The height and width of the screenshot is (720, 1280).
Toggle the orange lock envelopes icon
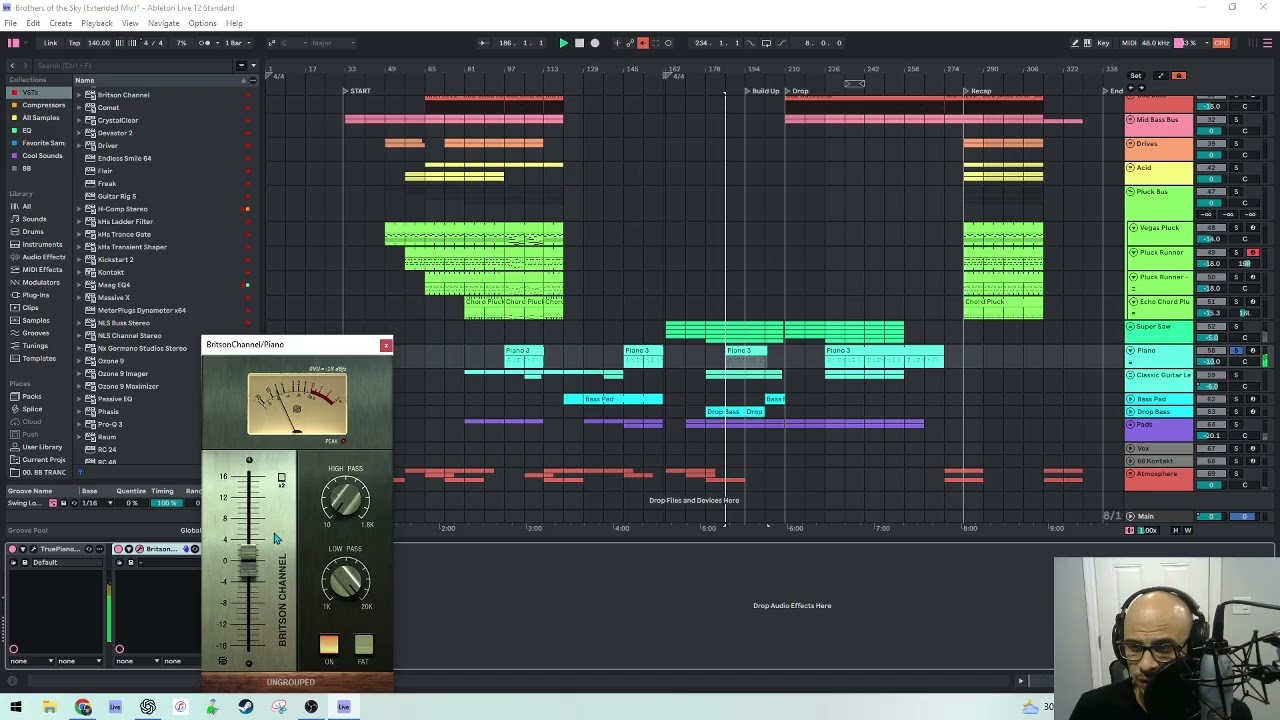[1179, 76]
